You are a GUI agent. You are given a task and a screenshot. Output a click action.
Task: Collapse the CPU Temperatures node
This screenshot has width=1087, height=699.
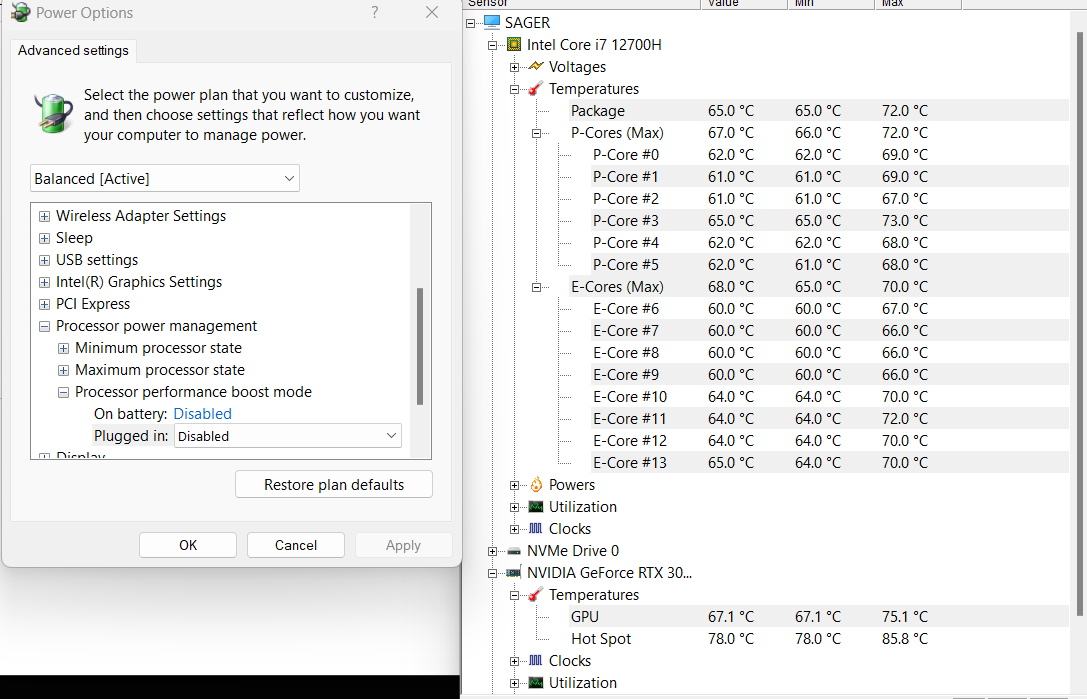point(514,89)
